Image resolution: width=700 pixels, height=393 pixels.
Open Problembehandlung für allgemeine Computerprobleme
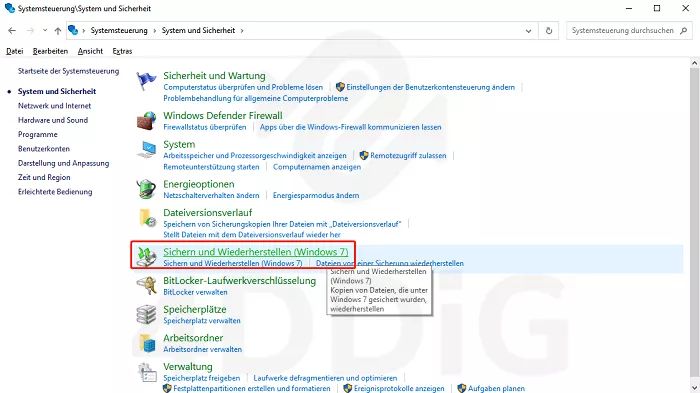click(x=255, y=98)
